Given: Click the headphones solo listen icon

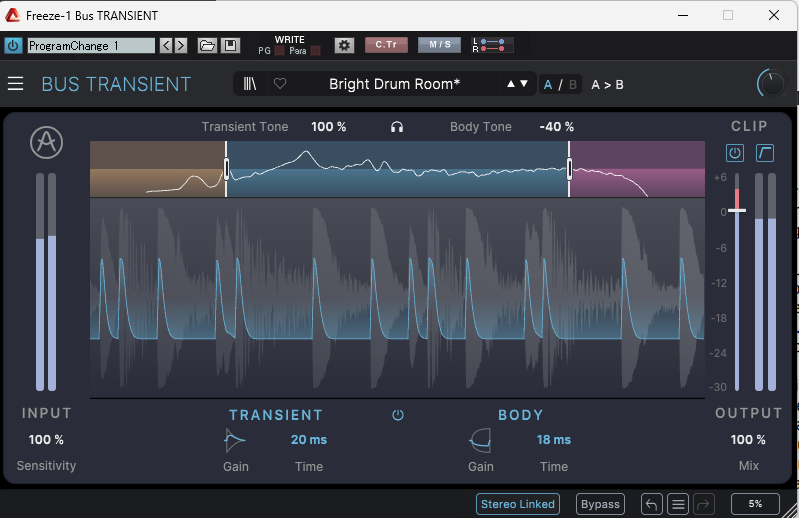Looking at the screenshot, I should (397, 127).
